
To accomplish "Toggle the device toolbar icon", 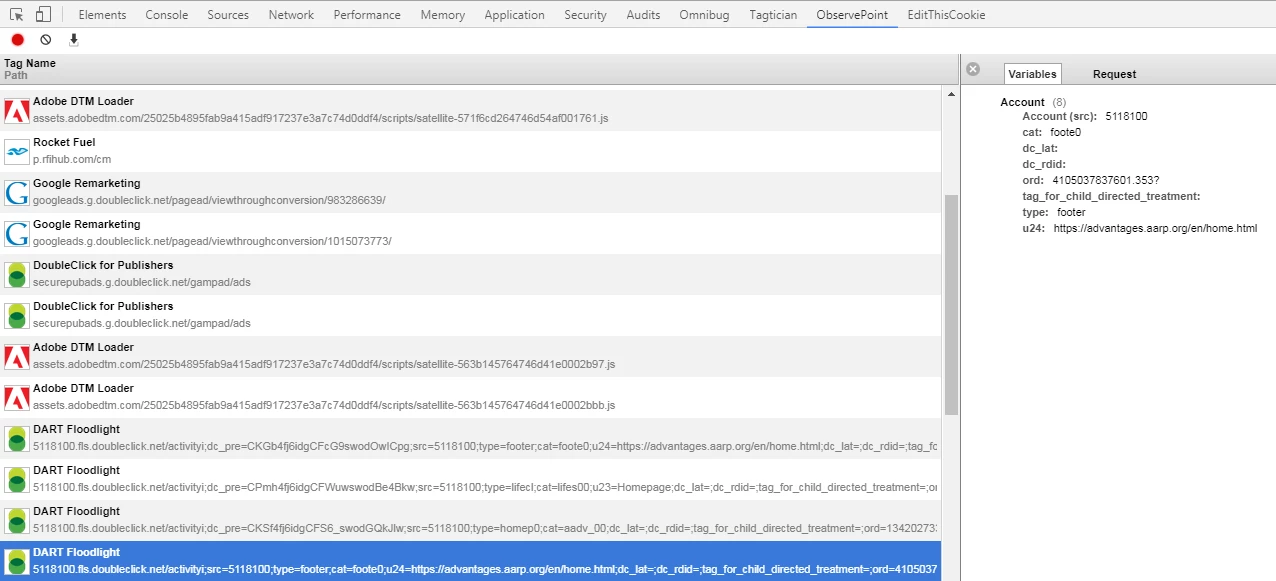I will tap(43, 14).
